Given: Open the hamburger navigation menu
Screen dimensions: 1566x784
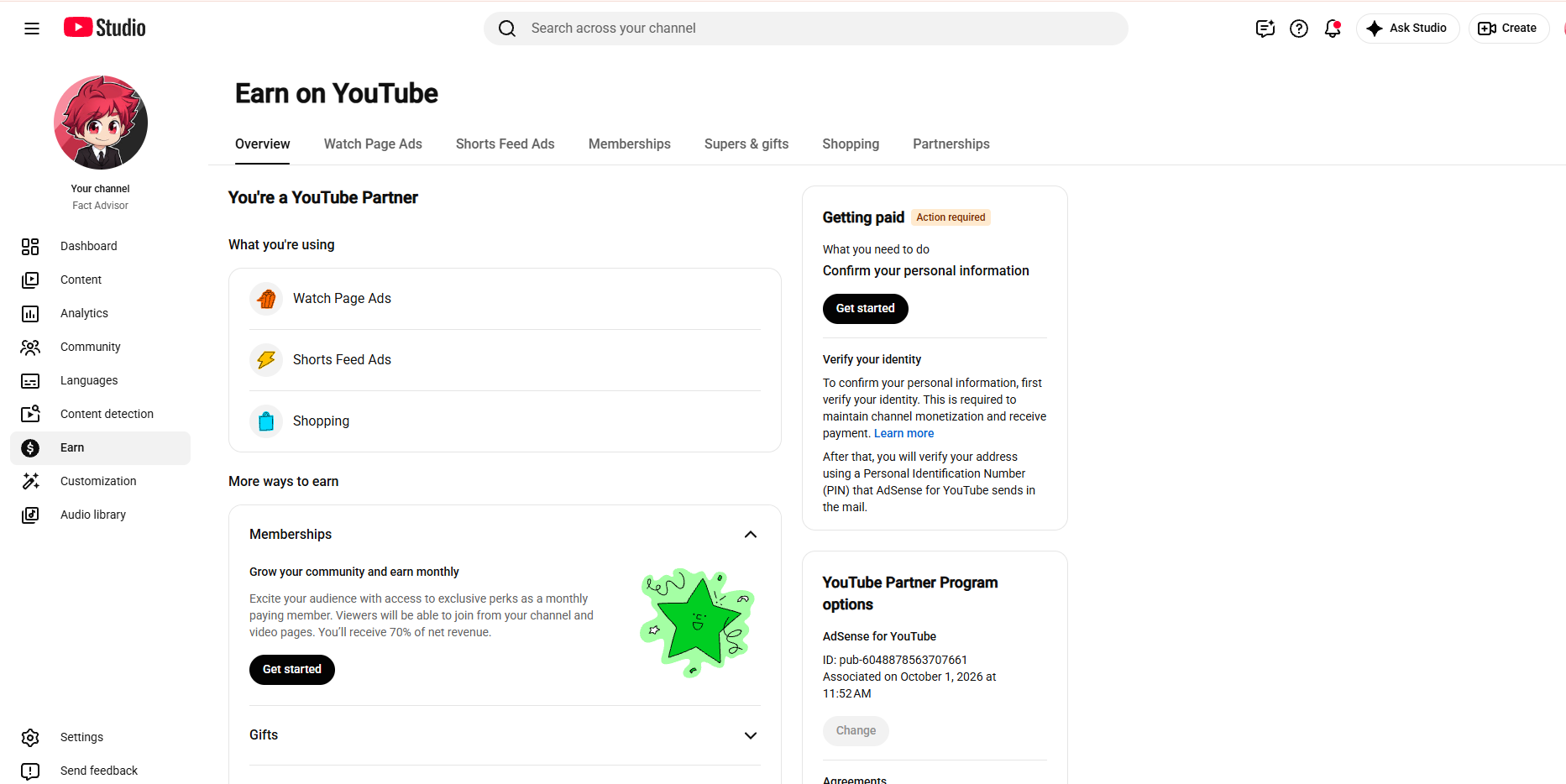Looking at the screenshot, I should tap(32, 29).
